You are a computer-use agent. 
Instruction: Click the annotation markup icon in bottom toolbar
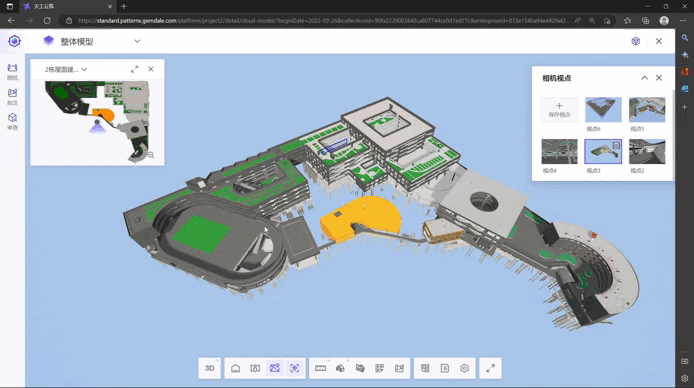point(399,368)
